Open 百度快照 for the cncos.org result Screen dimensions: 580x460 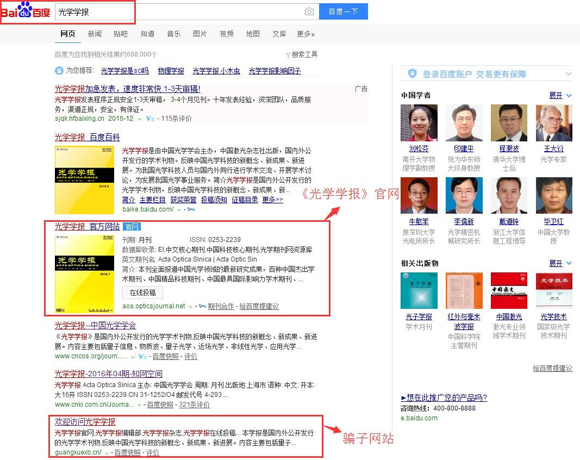pos(166,356)
